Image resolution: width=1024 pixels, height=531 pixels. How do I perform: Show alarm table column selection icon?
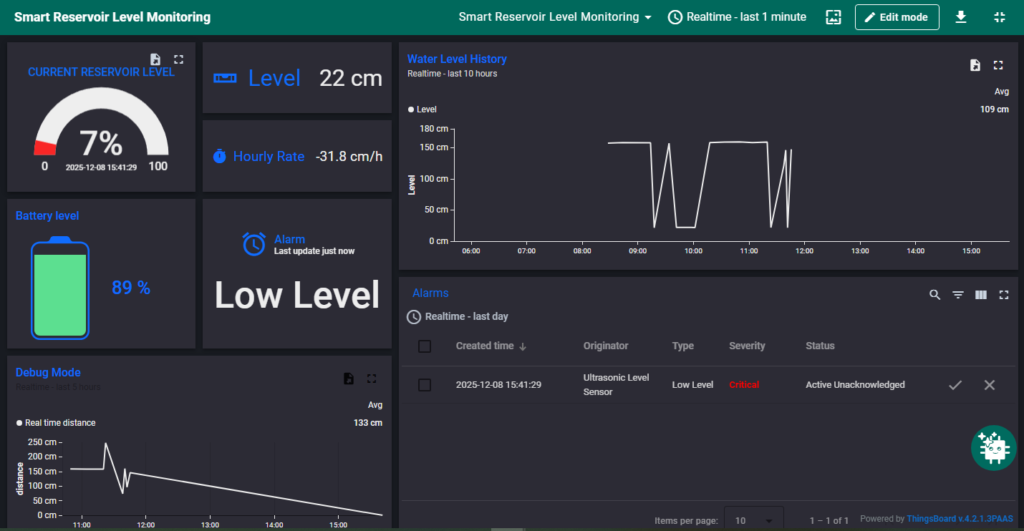(981, 295)
